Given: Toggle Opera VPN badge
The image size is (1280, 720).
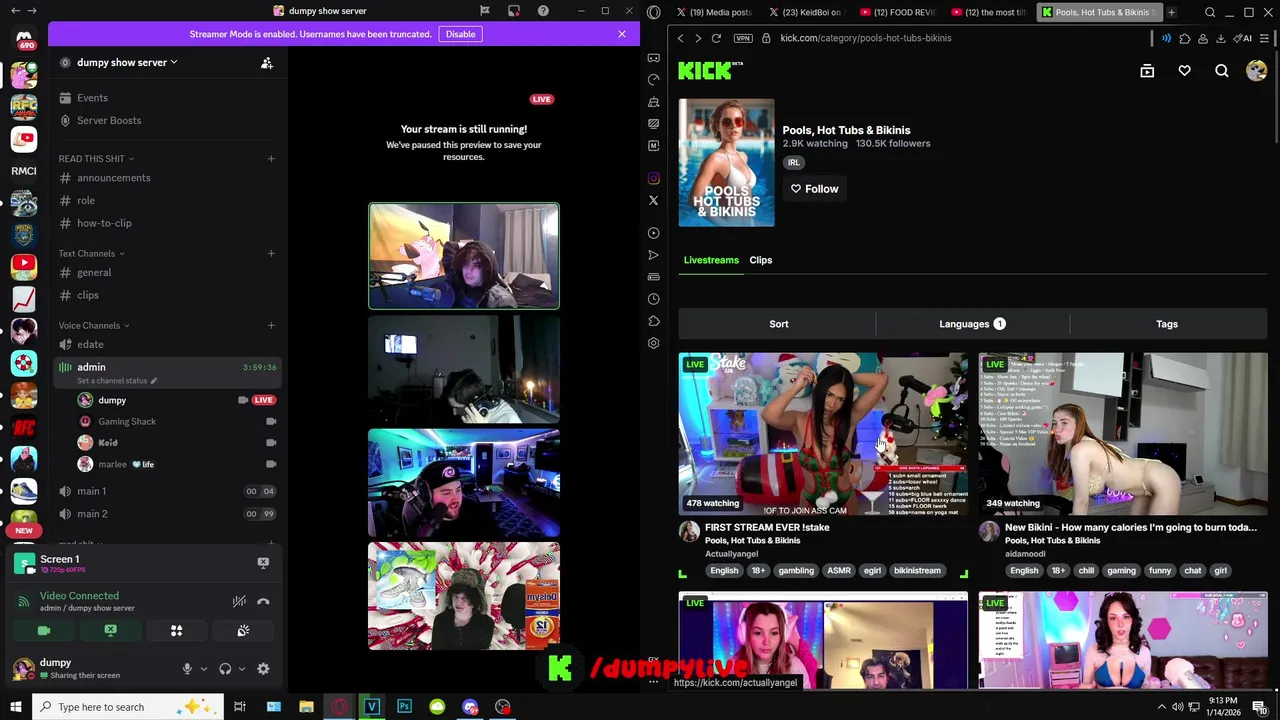Looking at the screenshot, I should coord(742,38).
